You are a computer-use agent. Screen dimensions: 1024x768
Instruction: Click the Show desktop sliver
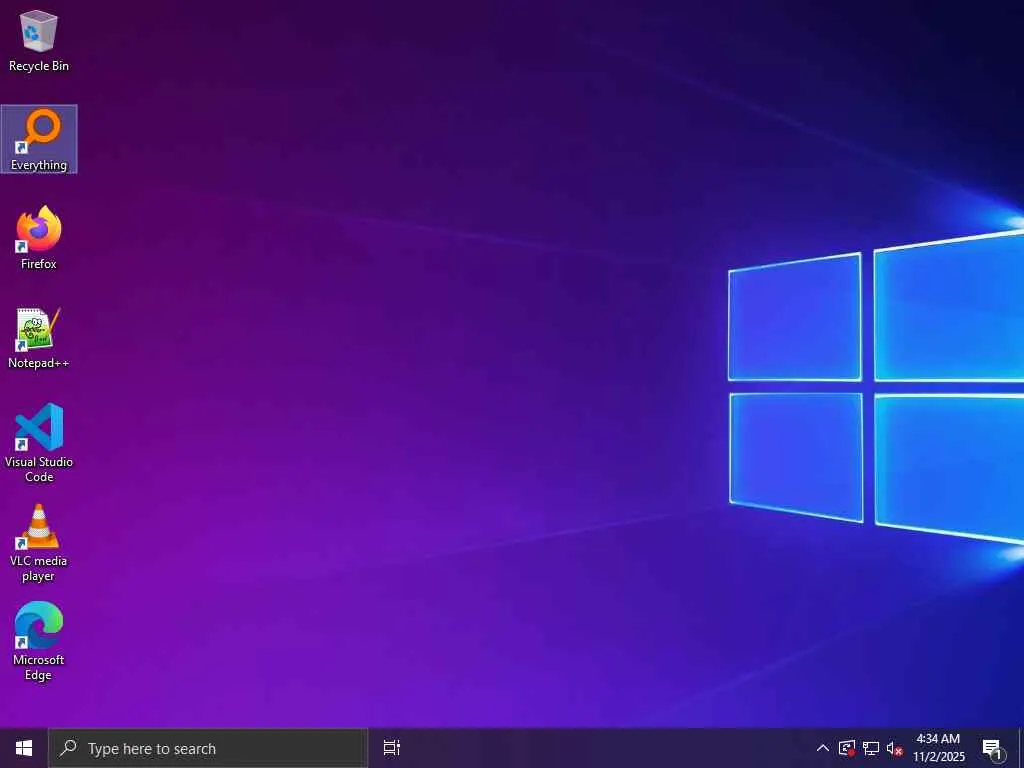tap(1021, 748)
